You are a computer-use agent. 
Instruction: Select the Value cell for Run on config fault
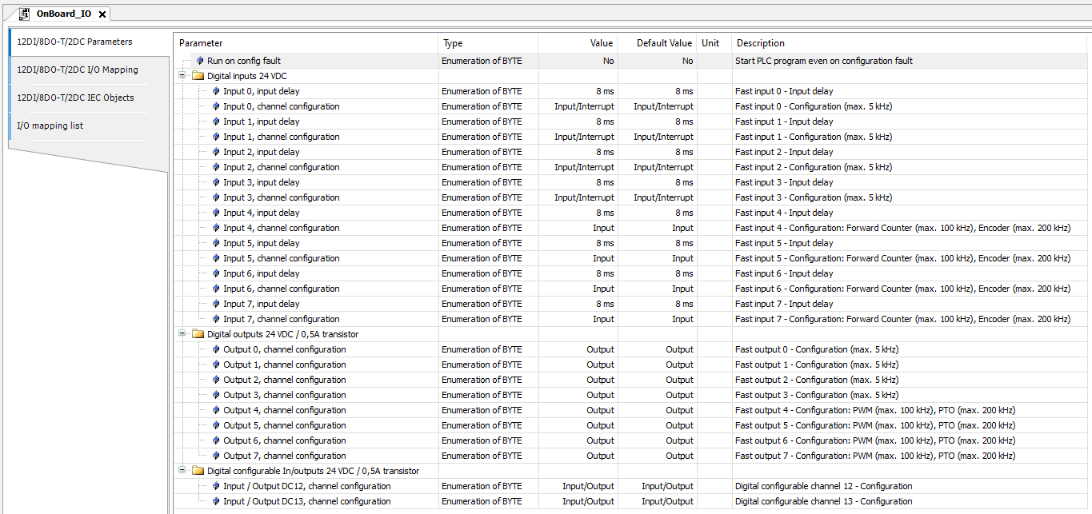pyautogui.click(x=577, y=61)
